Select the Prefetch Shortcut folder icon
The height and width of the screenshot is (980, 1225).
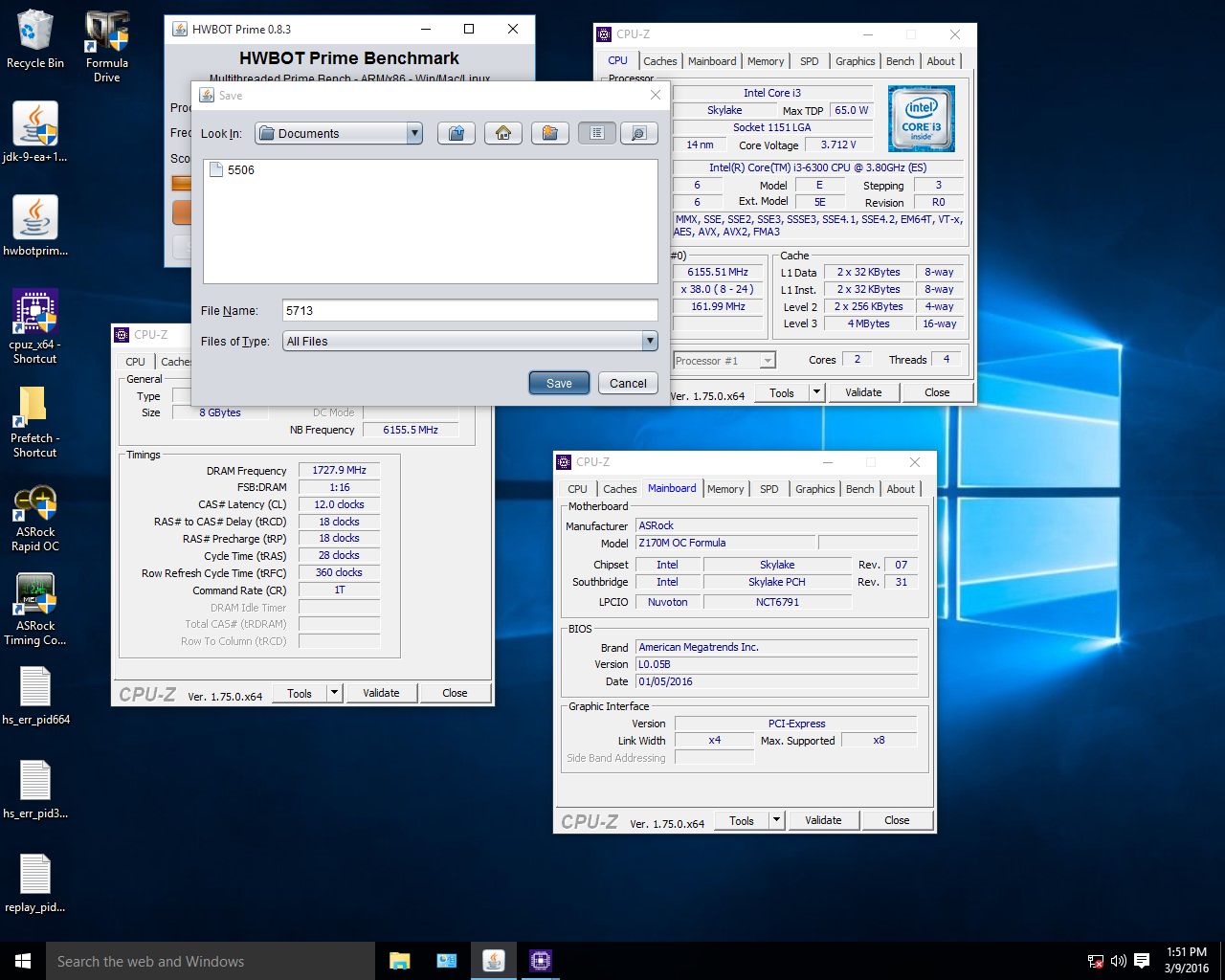pyautogui.click(x=35, y=421)
